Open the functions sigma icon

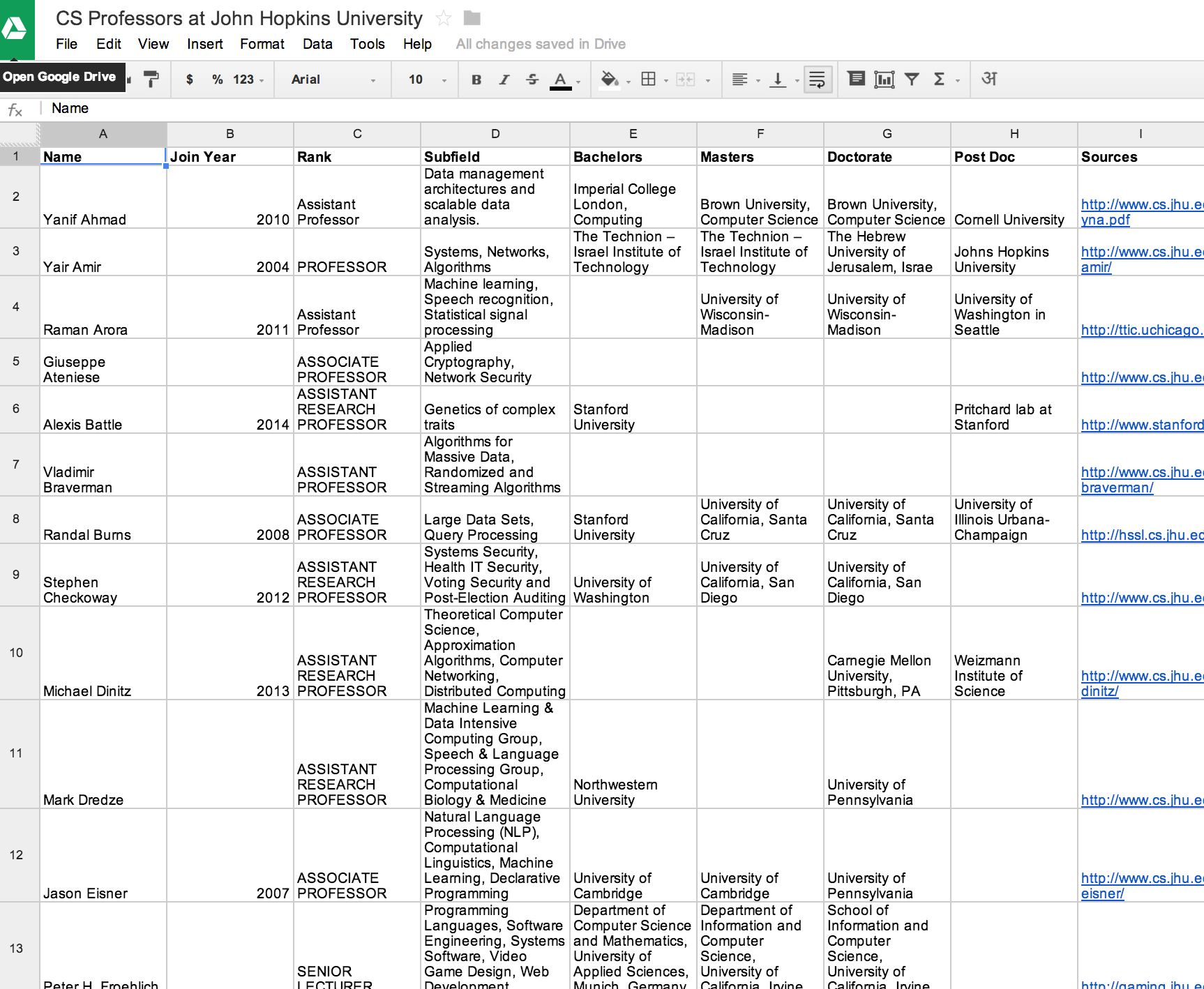[x=939, y=79]
